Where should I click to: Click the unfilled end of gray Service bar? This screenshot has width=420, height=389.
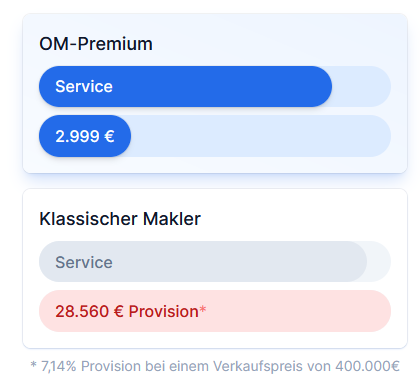tap(379, 262)
